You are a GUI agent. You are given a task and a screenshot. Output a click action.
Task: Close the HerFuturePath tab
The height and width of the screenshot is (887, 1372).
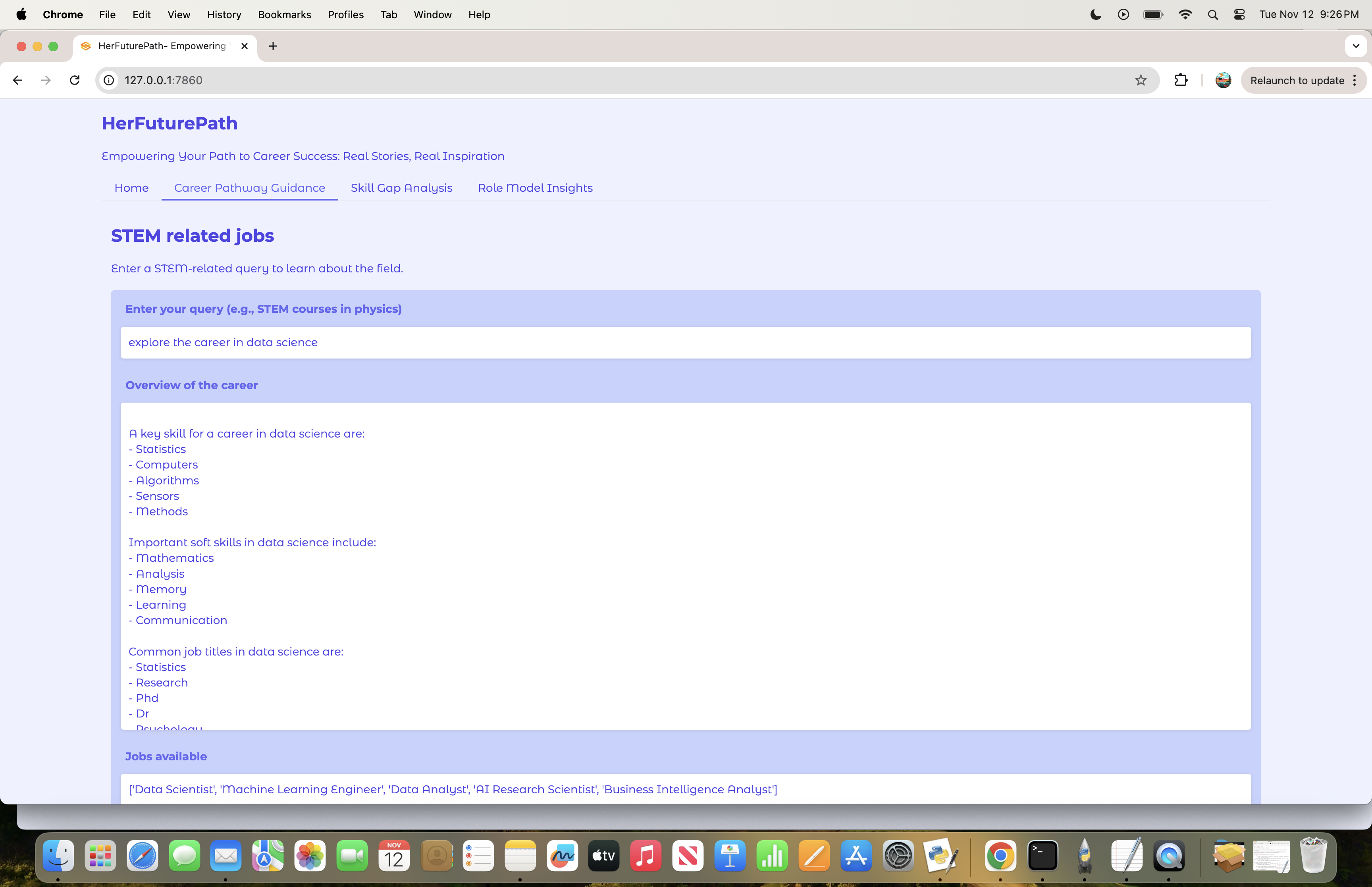pyautogui.click(x=245, y=46)
